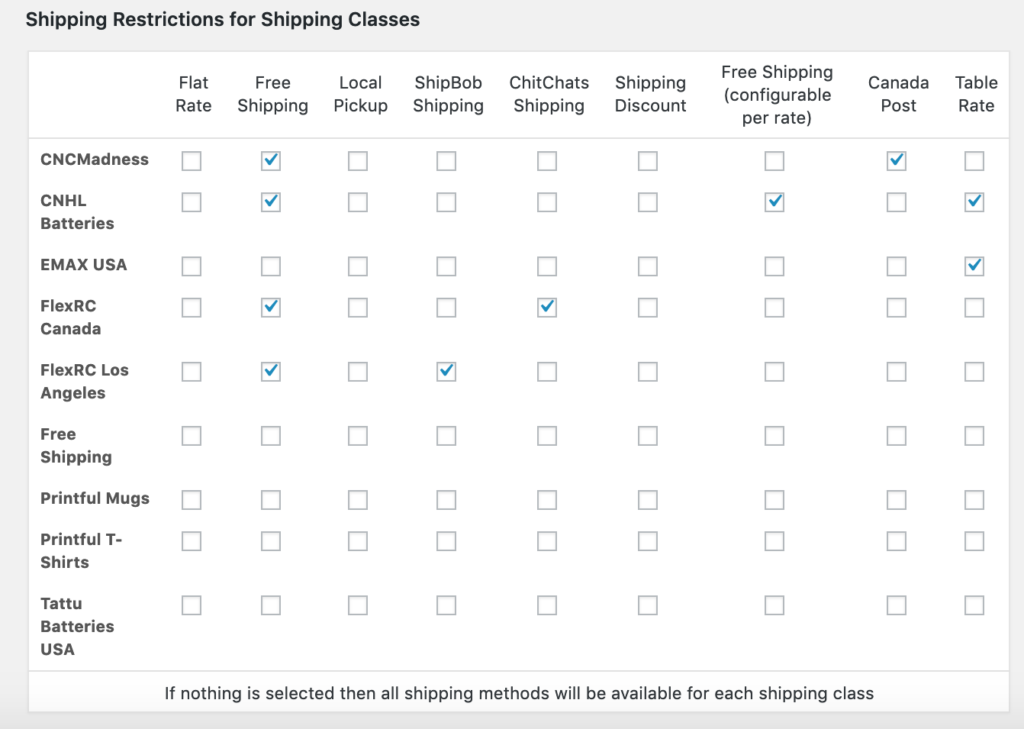Enable Canada Post for Tattu Batteries USA
The image size is (1024, 729).
(x=897, y=605)
